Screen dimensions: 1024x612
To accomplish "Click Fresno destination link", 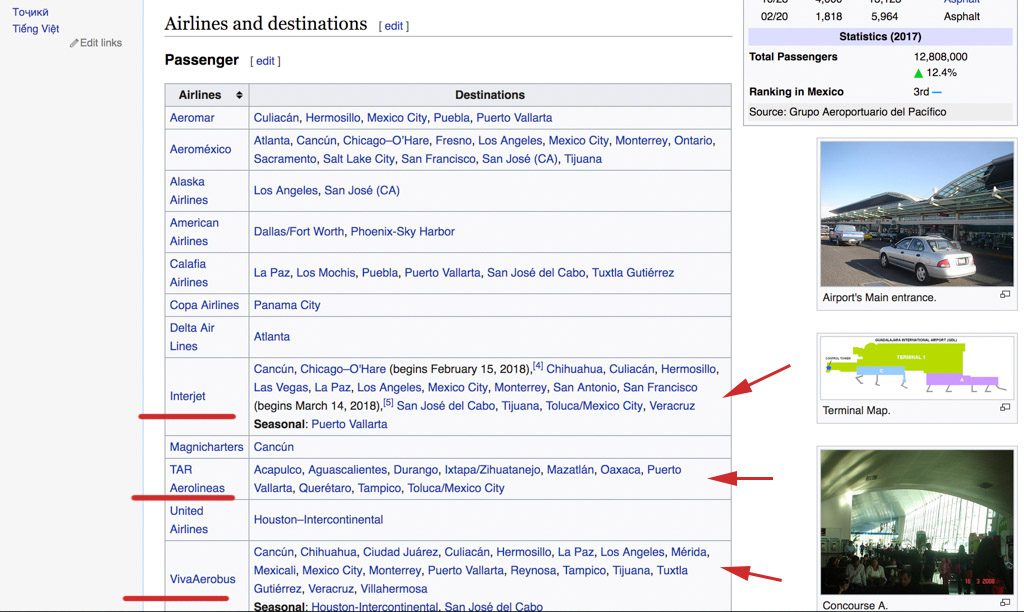I will [453, 140].
